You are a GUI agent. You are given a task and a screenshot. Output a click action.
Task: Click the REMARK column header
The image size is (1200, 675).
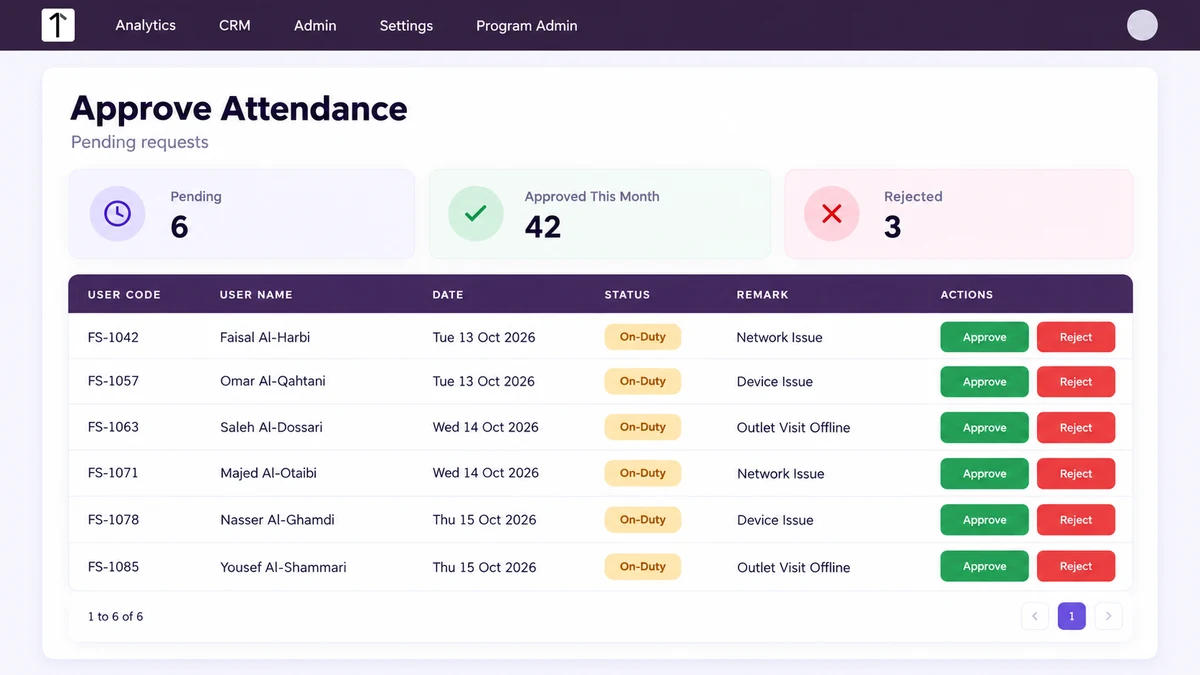[762, 295]
